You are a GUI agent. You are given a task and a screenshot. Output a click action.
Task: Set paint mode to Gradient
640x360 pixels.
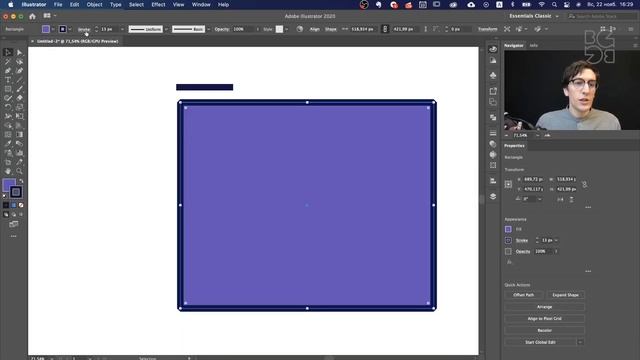tap(13, 205)
